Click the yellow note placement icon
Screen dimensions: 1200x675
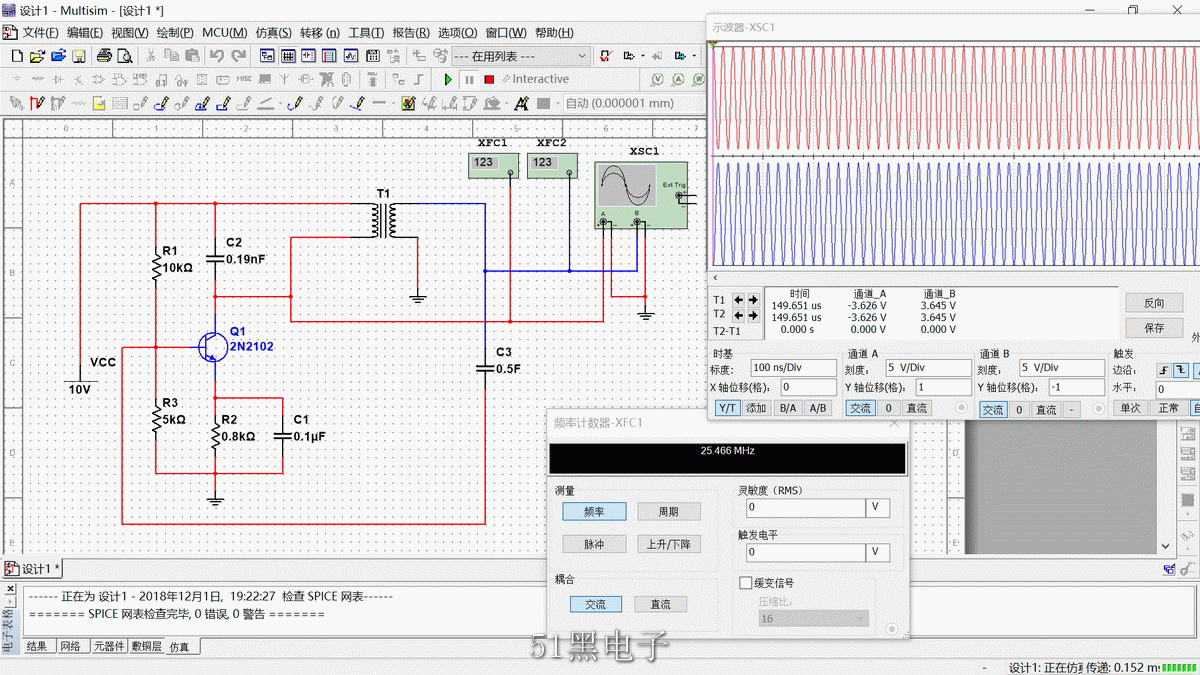[x=100, y=103]
